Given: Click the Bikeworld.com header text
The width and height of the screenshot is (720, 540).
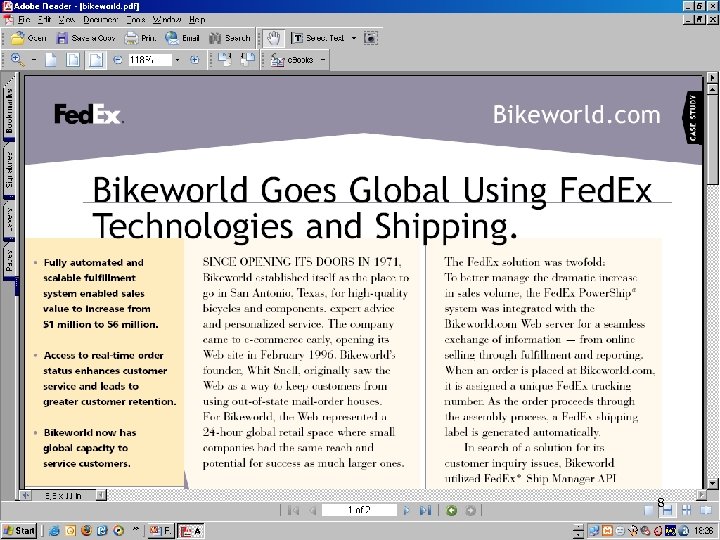Looking at the screenshot, I should pyautogui.click(x=577, y=115).
